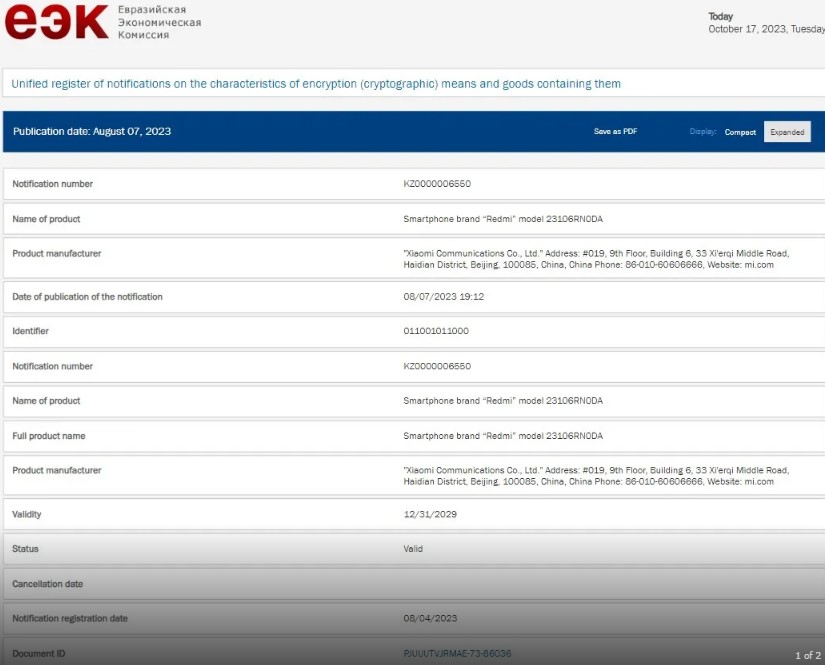This screenshot has width=825, height=665.
Task: Click the 'Display:' label in the blue bar
Action: coord(703,132)
